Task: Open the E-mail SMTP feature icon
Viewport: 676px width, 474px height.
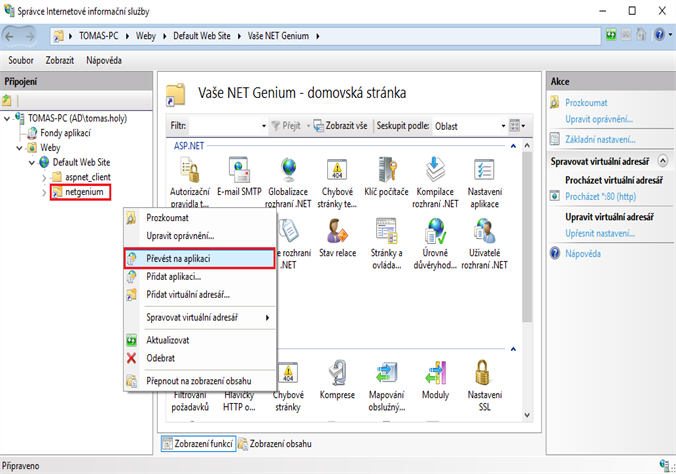Action: click(x=239, y=170)
